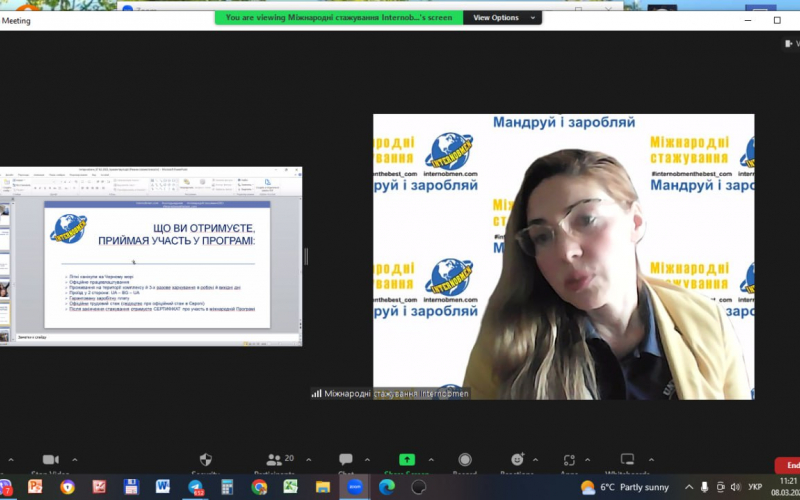Open Word from the Windows taskbar
800x500 pixels.
163,487
